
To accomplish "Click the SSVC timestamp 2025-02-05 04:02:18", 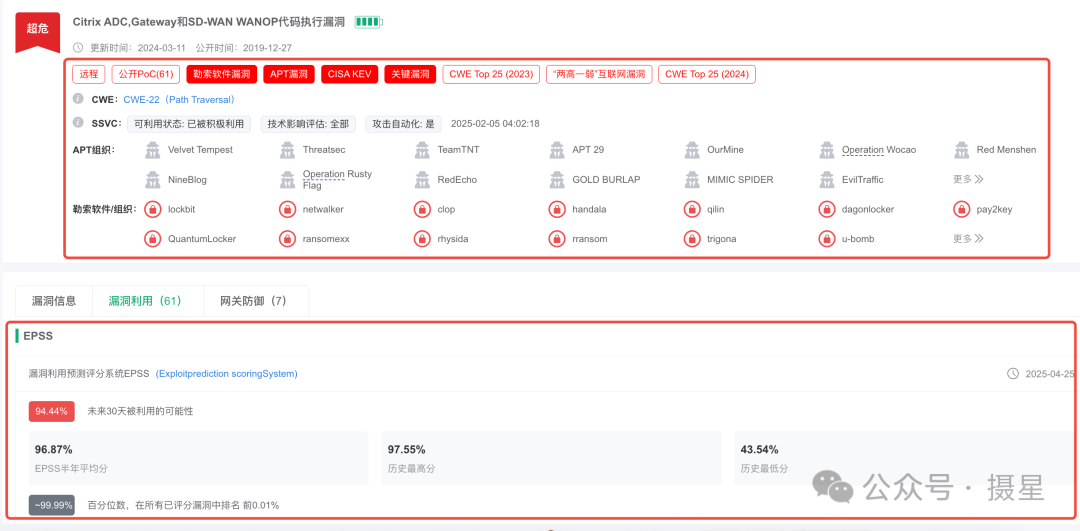I will coord(495,124).
